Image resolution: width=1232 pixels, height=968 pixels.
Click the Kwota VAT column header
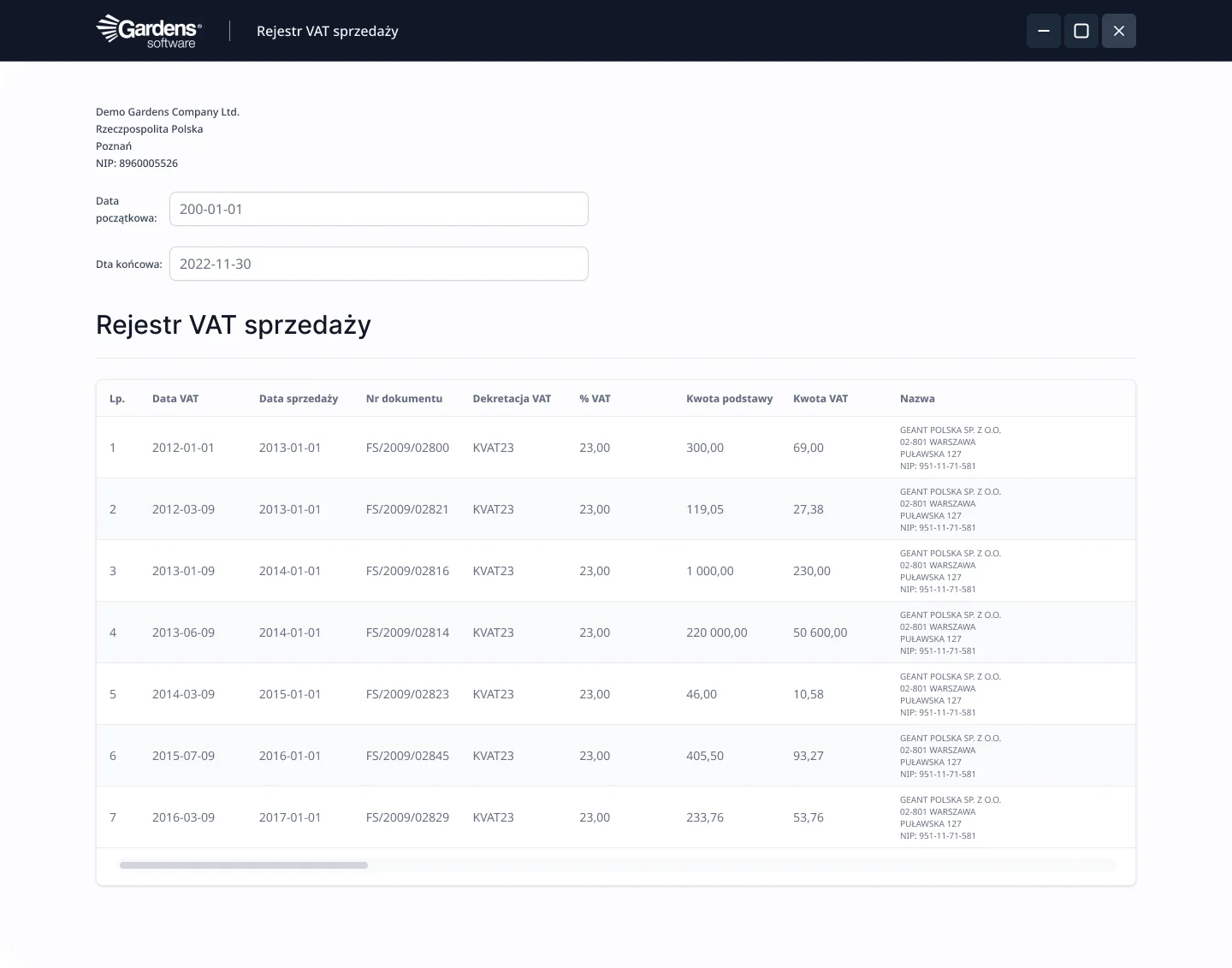point(820,399)
